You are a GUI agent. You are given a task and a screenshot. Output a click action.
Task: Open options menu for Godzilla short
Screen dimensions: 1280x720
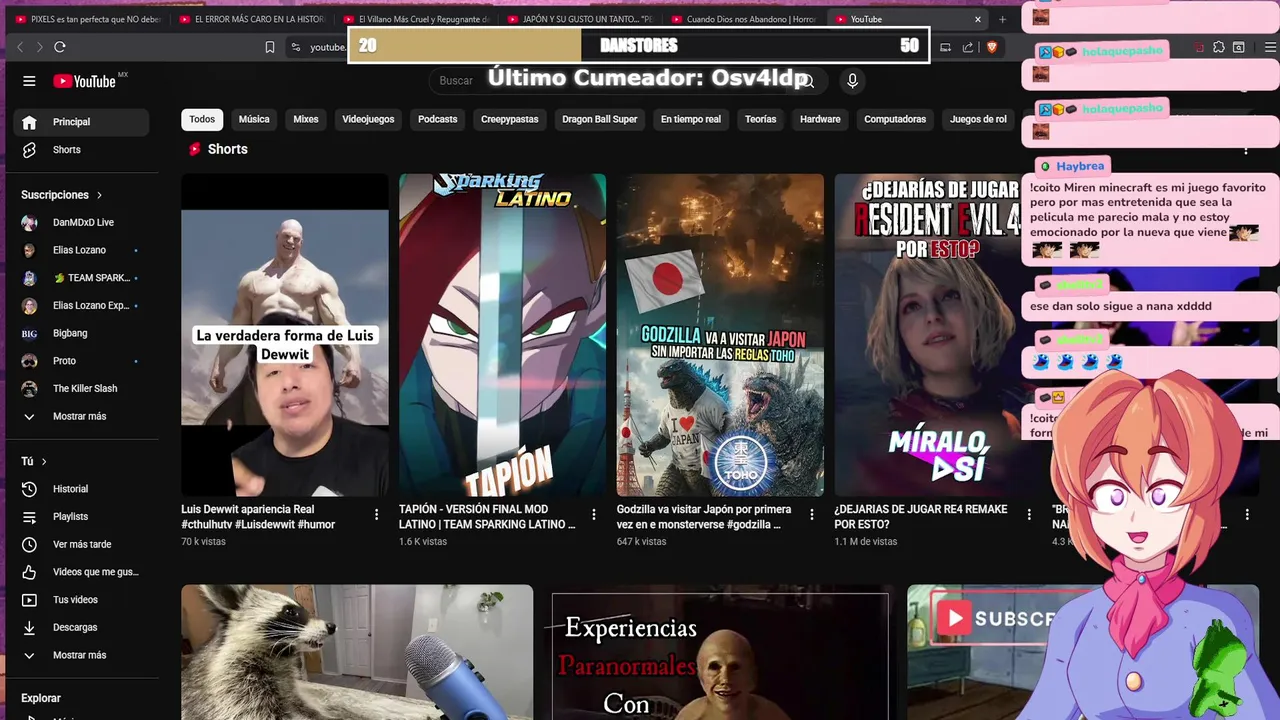click(812, 514)
